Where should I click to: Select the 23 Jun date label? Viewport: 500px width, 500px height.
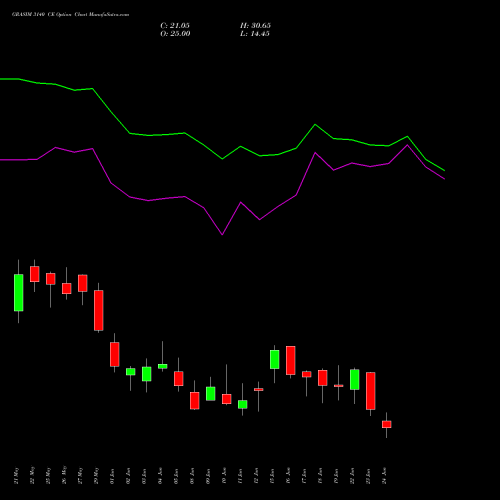369,476
